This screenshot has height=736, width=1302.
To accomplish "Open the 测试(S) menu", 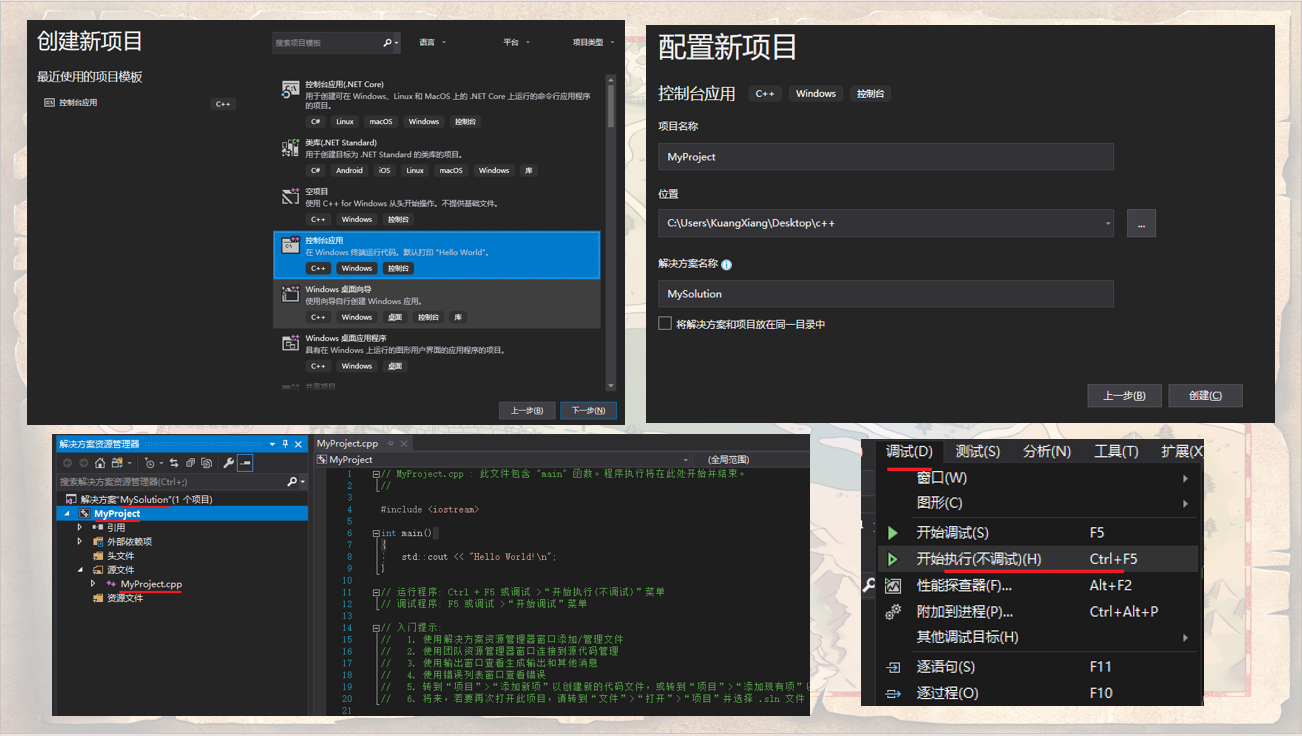I will tap(977, 452).
